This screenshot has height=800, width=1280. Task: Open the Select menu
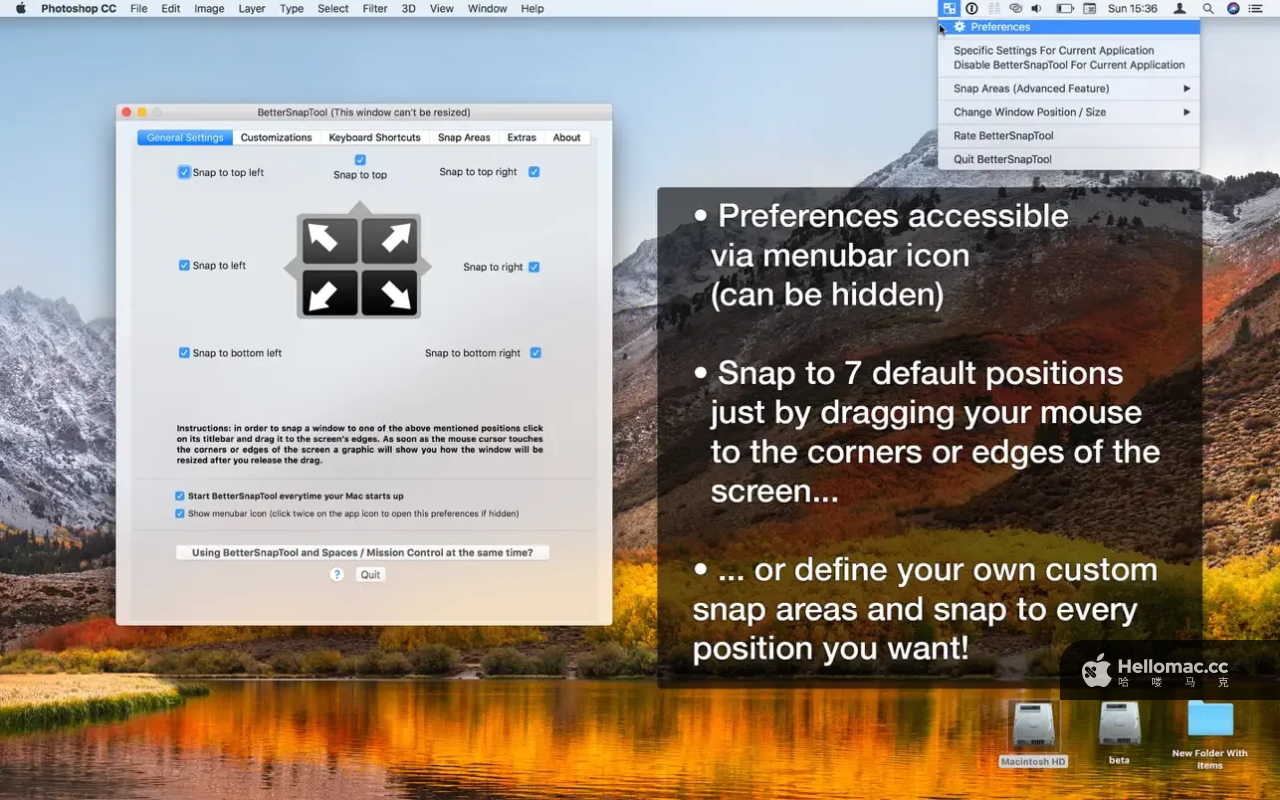point(333,8)
